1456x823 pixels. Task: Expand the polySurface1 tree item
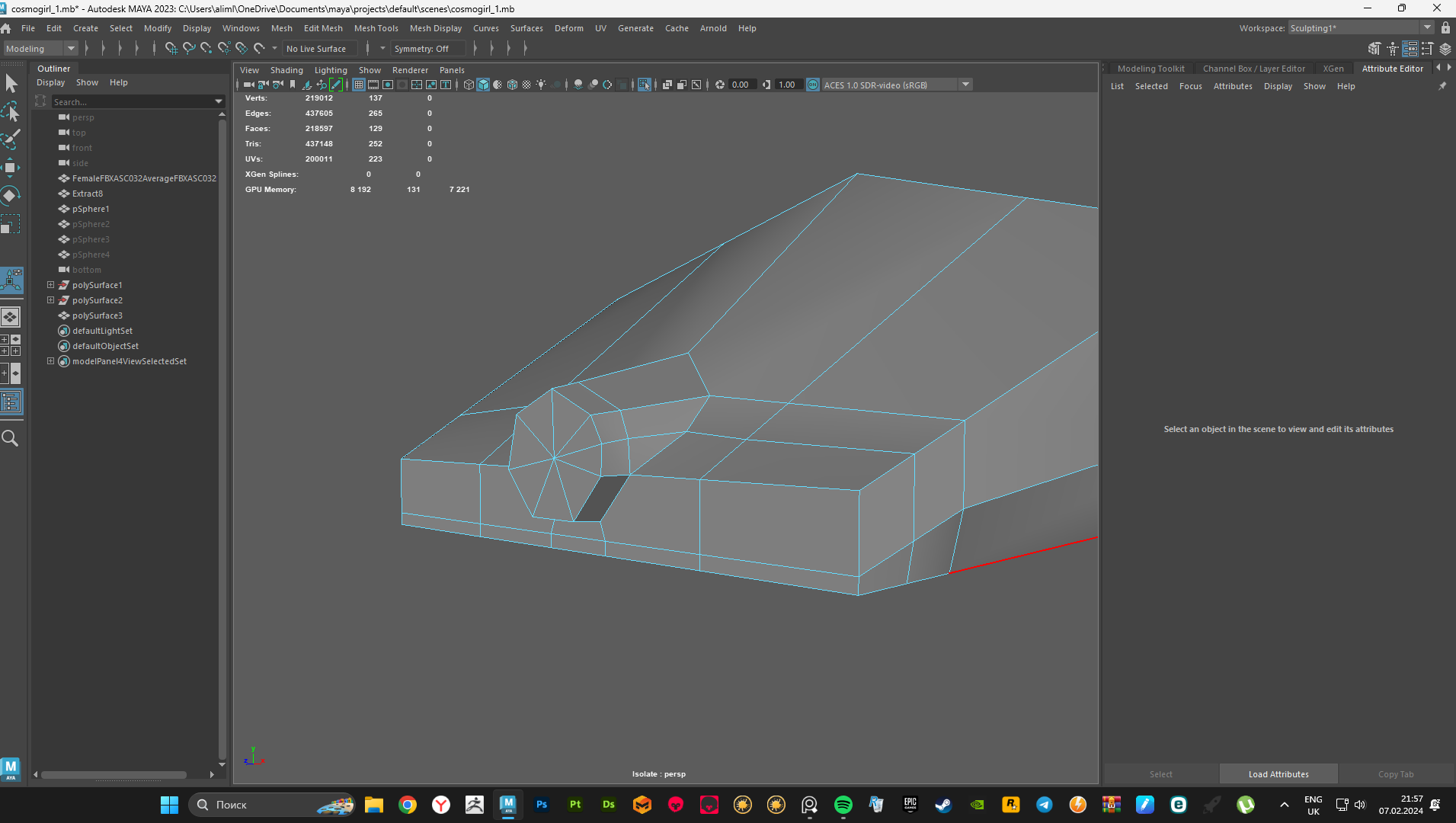tap(50, 284)
